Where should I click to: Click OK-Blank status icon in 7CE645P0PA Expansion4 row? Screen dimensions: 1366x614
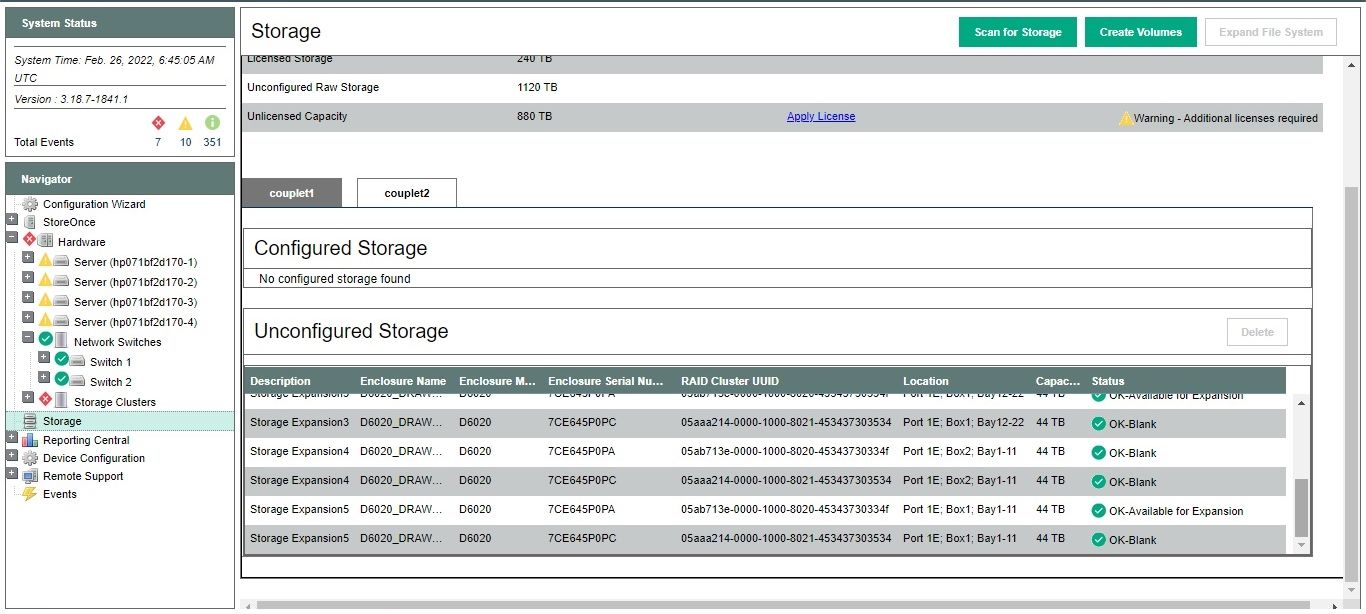coord(1099,453)
